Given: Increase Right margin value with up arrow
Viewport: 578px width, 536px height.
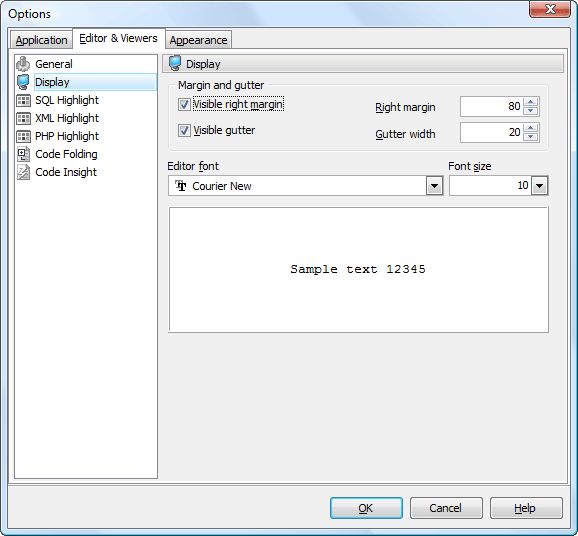Looking at the screenshot, I should (530, 102).
